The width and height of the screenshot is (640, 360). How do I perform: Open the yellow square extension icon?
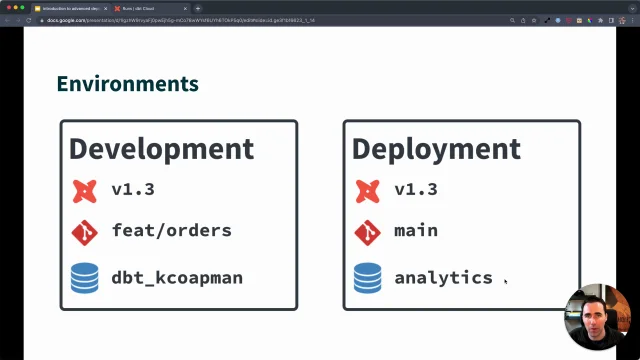pyautogui.click(x=579, y=20)
